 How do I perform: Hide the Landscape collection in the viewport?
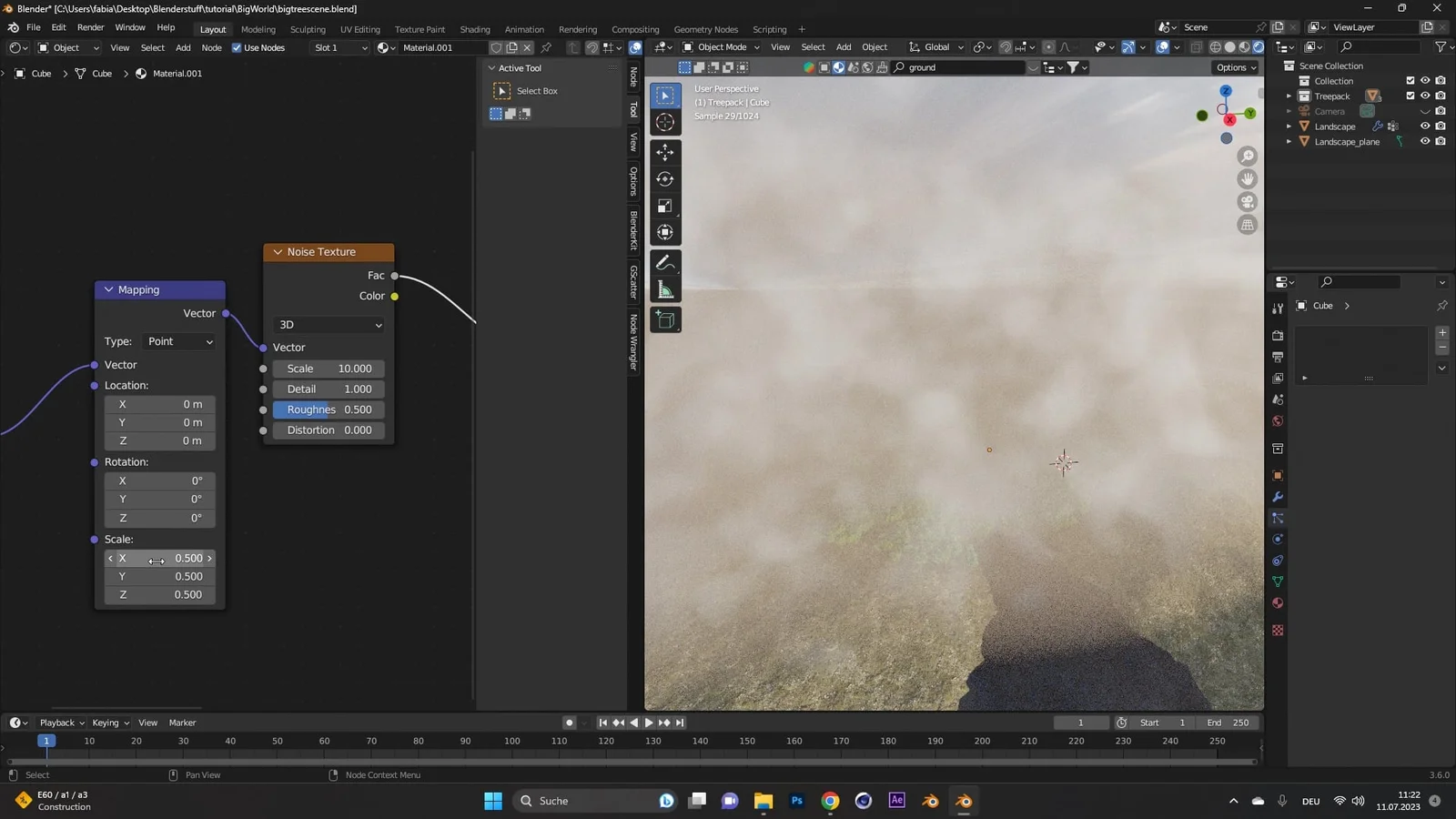coord(1425,126)
